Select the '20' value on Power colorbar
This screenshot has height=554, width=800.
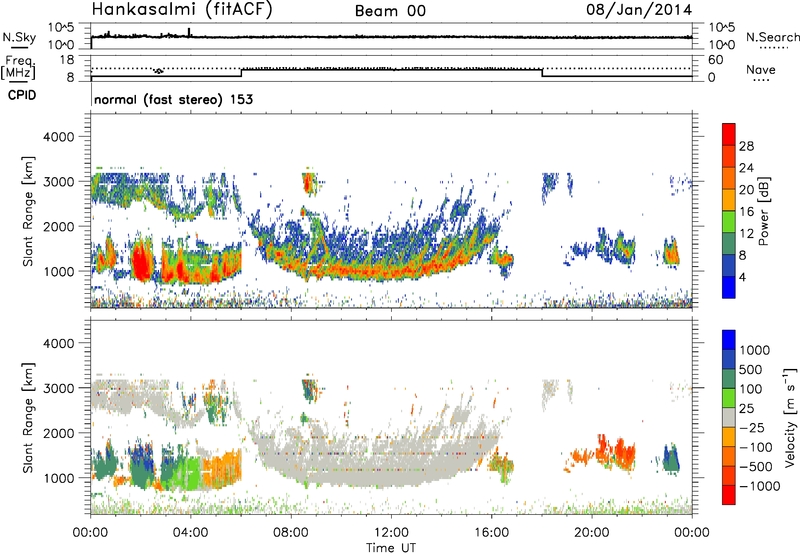point(746,190)
